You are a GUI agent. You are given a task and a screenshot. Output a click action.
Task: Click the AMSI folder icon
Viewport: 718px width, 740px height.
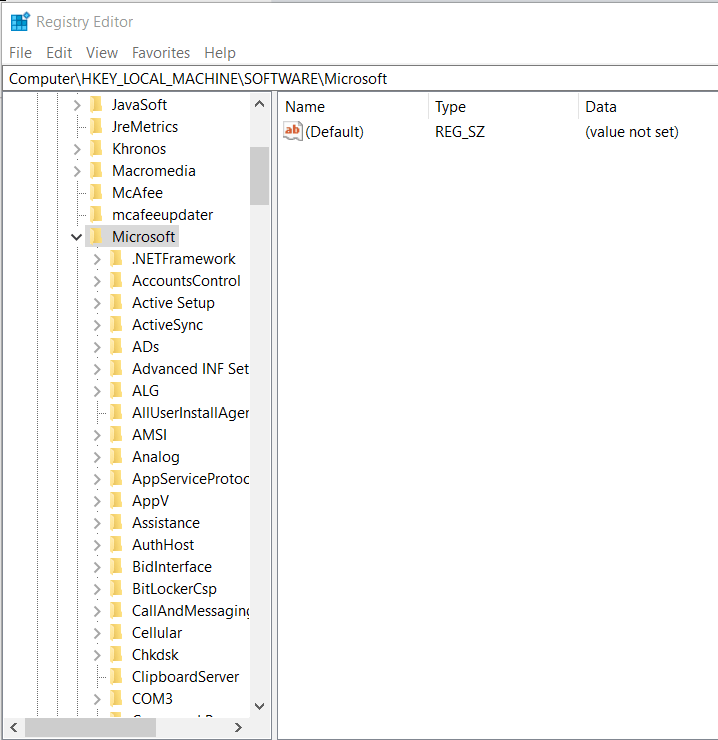click(117, 435)
